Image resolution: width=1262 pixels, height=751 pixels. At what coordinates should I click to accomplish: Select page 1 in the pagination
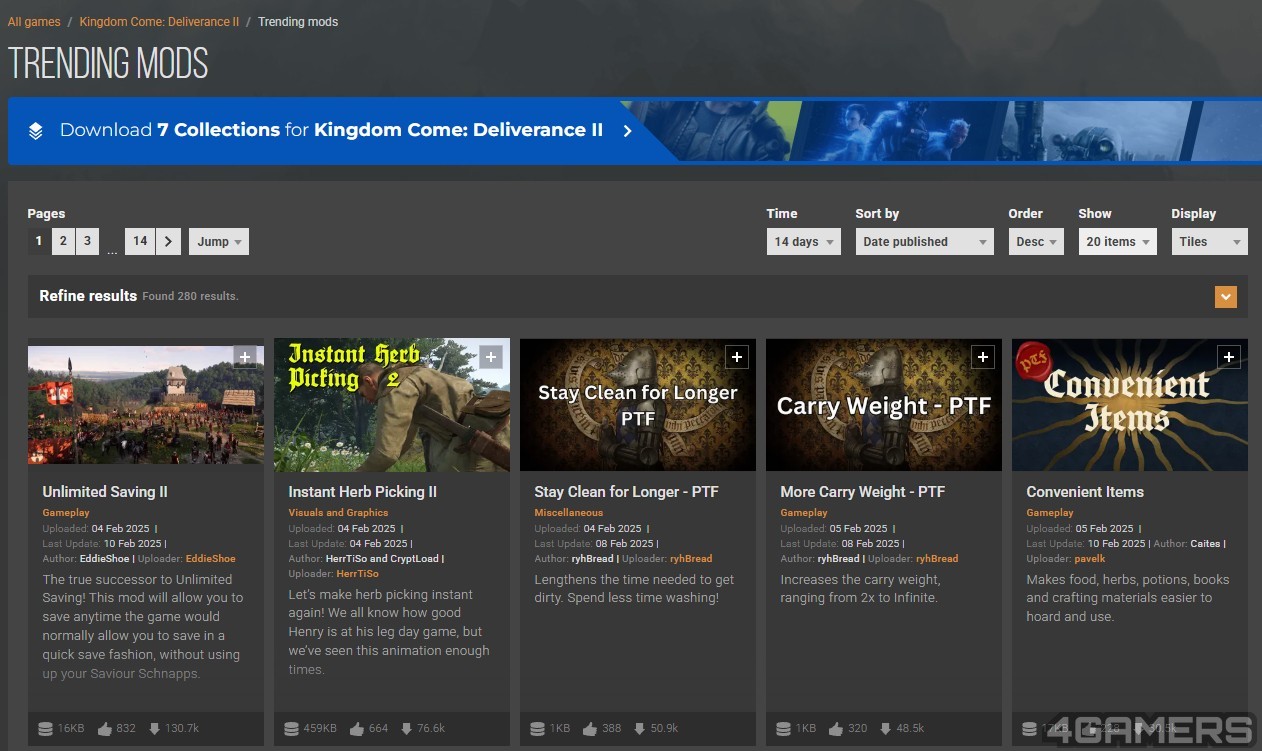(x=39, y=241)
